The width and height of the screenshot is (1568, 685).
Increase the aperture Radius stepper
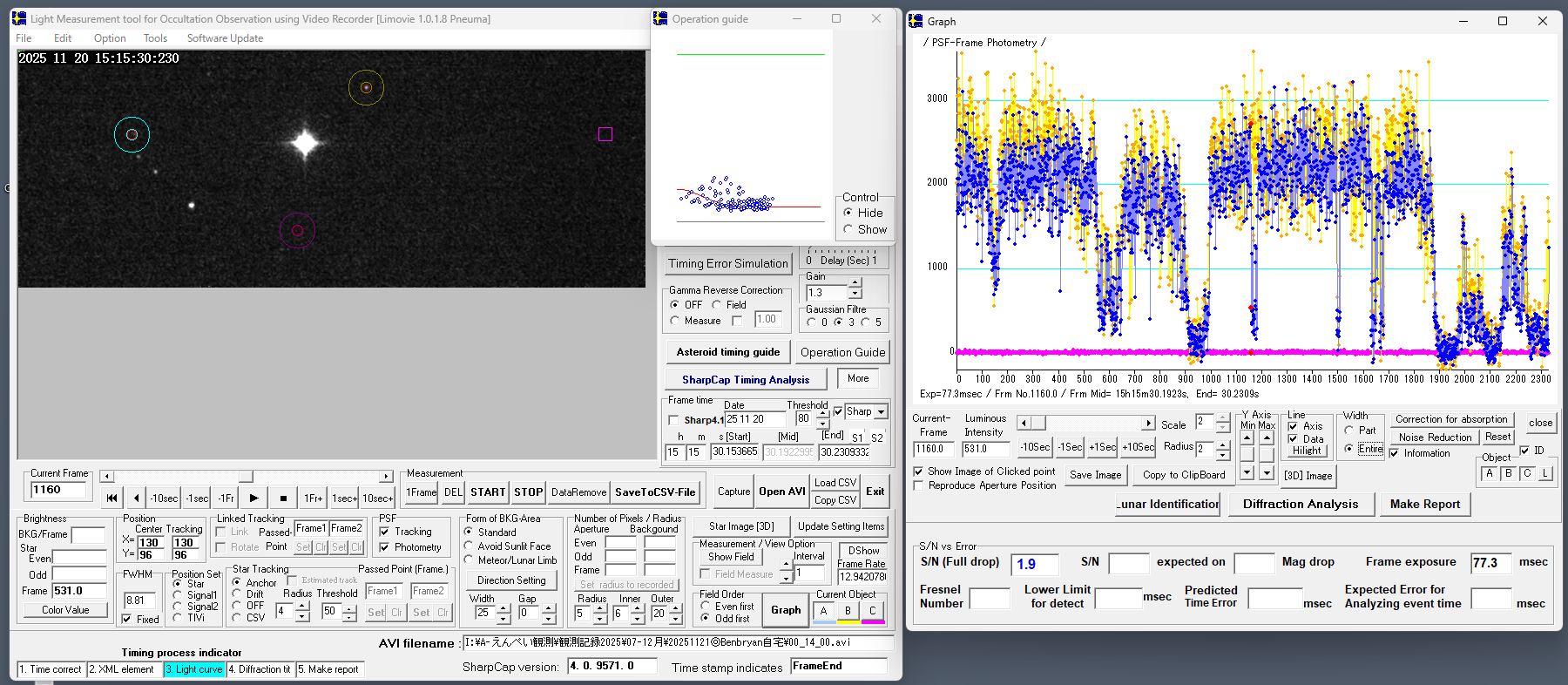click(600, 608)
